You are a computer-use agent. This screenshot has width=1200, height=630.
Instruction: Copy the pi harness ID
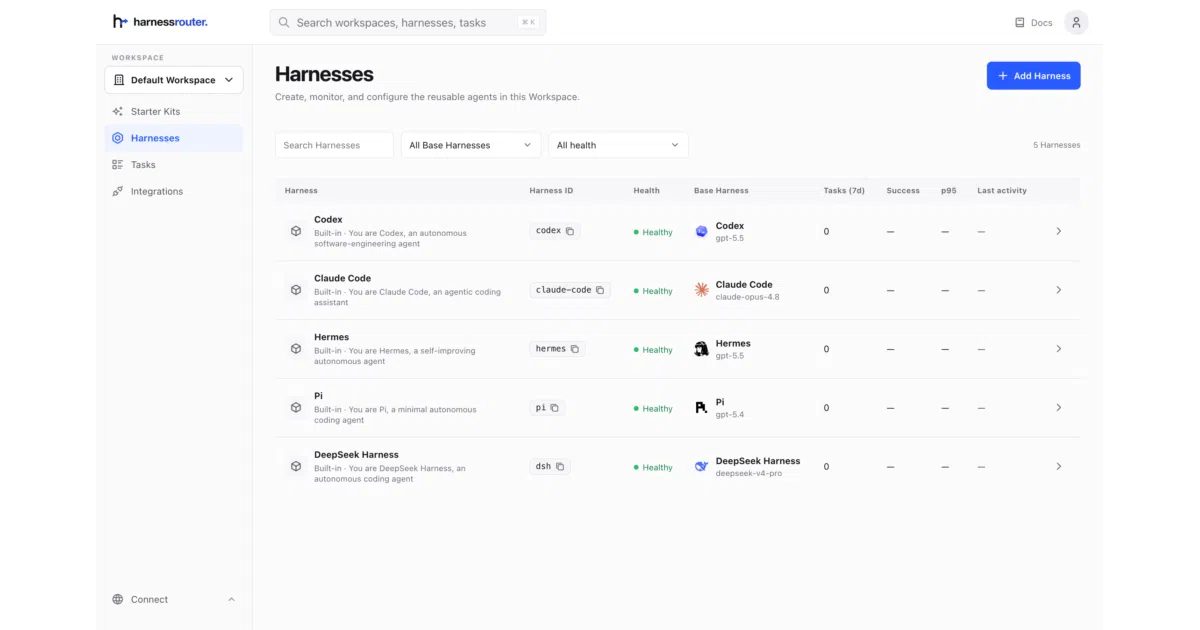coord(554,408)
